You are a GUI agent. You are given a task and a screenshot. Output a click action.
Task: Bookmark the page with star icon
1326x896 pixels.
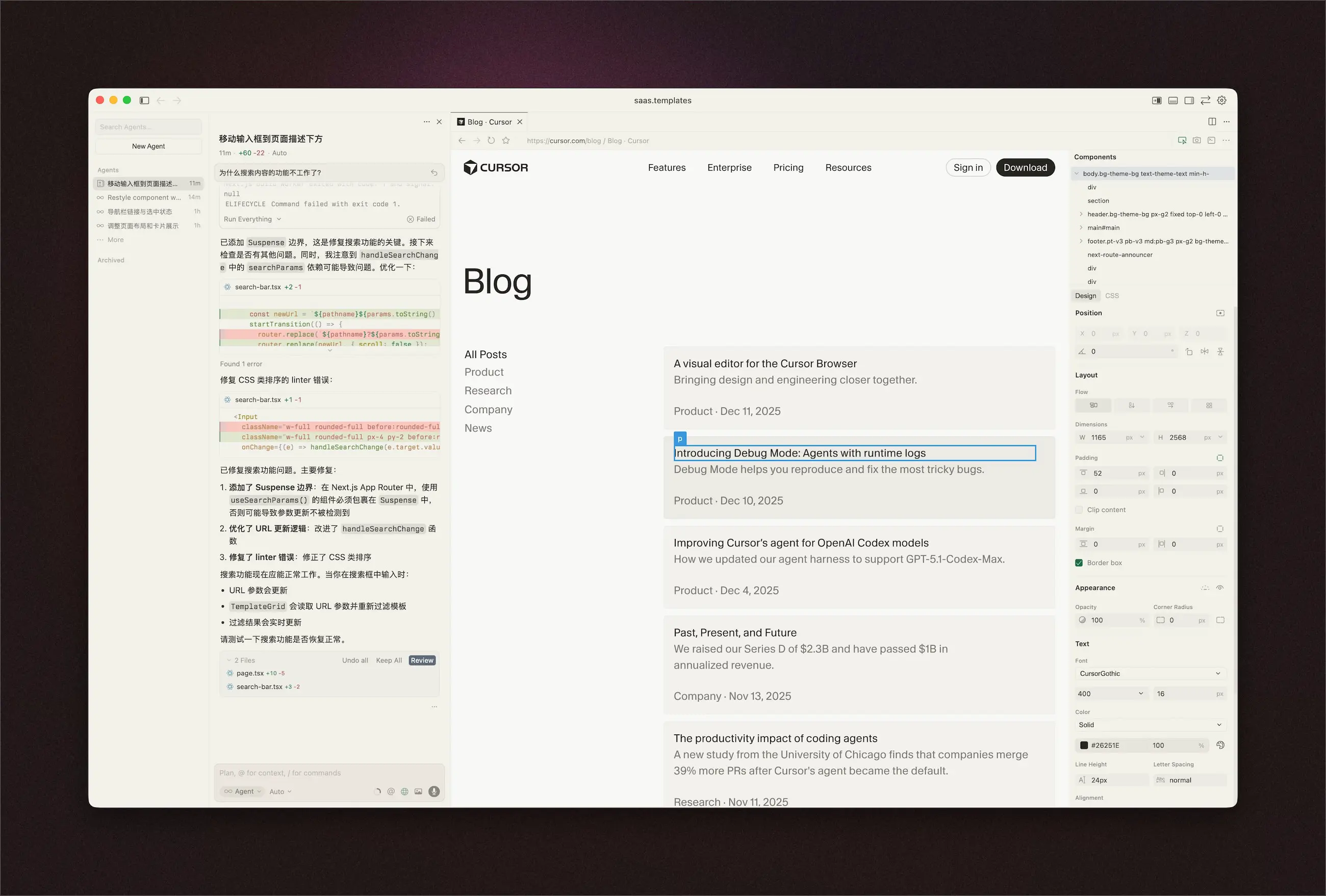505,140
